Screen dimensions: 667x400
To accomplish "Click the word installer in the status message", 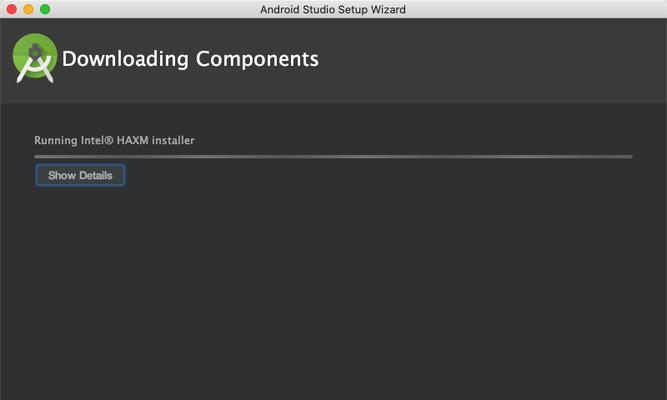I will pyautogui.click(x=173, y=140).
